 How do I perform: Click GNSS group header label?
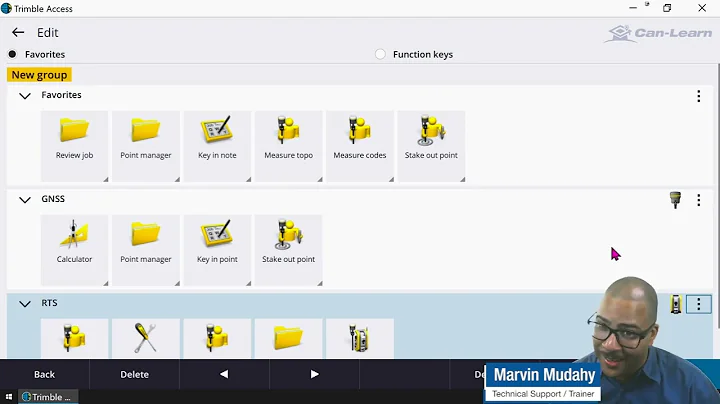(x=53, y=199)
